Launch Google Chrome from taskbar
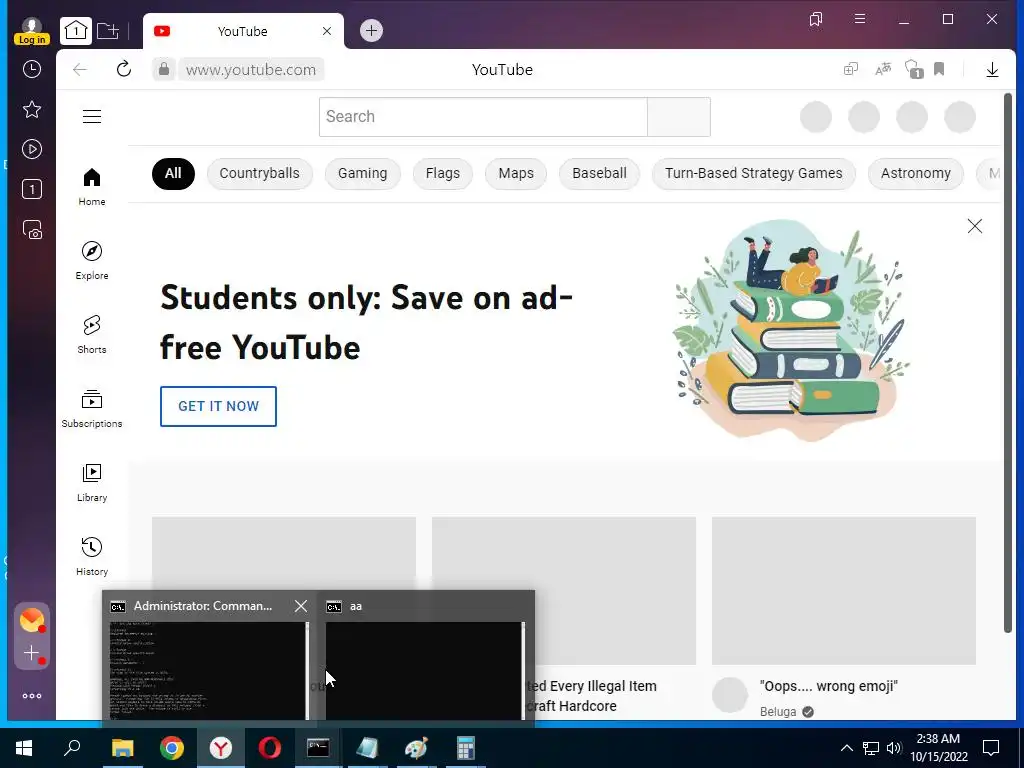The height and width of the screenshot is (768, 1024). tap(172, 748)
